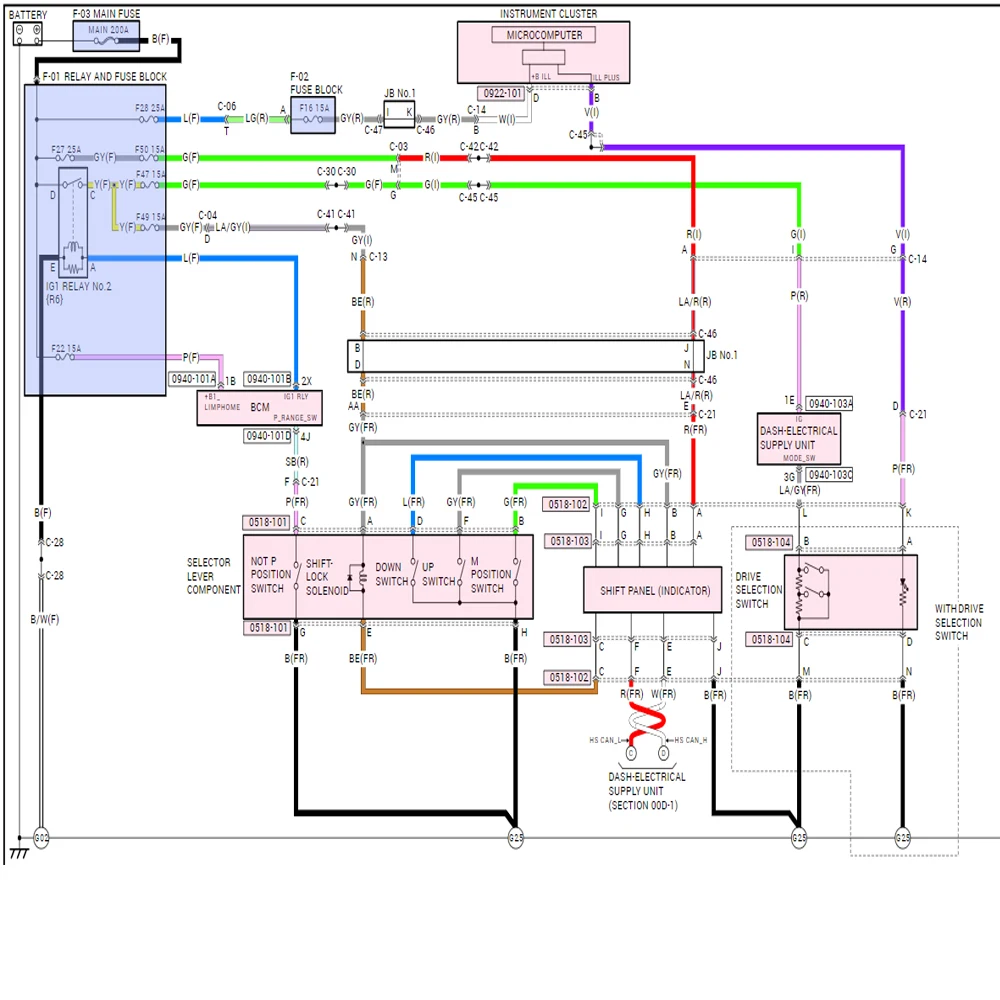Click the G25 ground under selector lever
This screenshot has height=1000, width=1000.
(x=515, y=837)
